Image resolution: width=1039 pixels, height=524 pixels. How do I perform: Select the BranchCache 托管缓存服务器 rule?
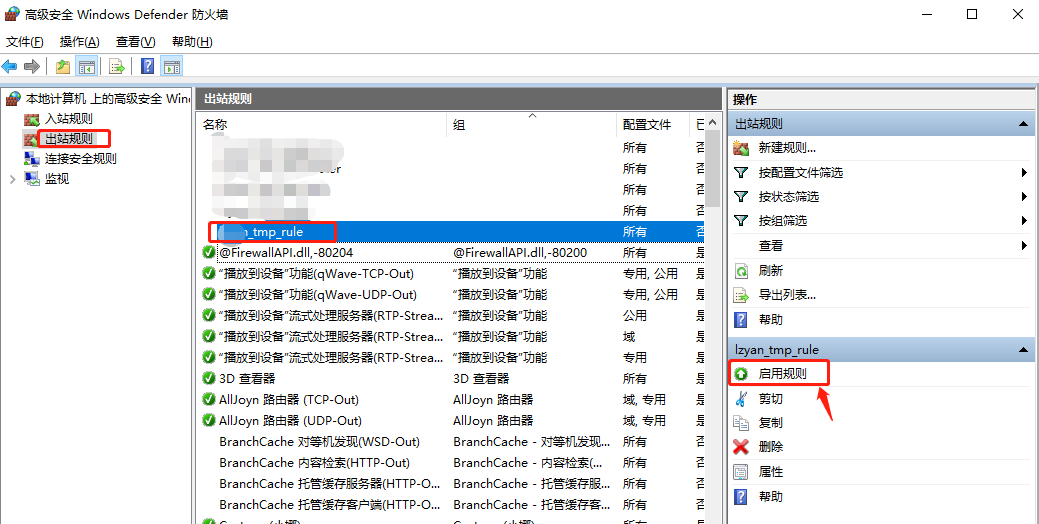point(451,484)
